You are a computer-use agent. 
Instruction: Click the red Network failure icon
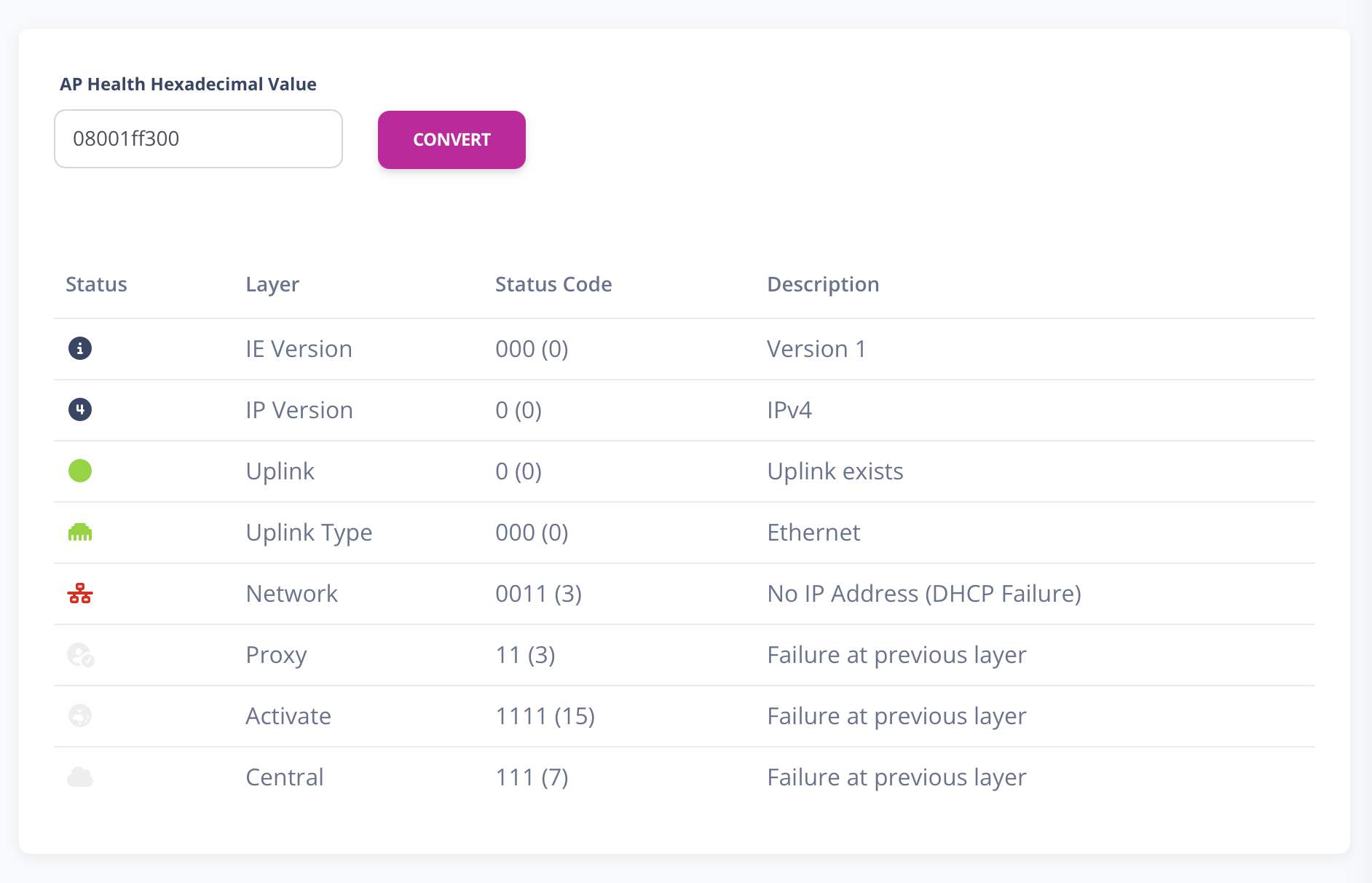(x=80, y=594)
